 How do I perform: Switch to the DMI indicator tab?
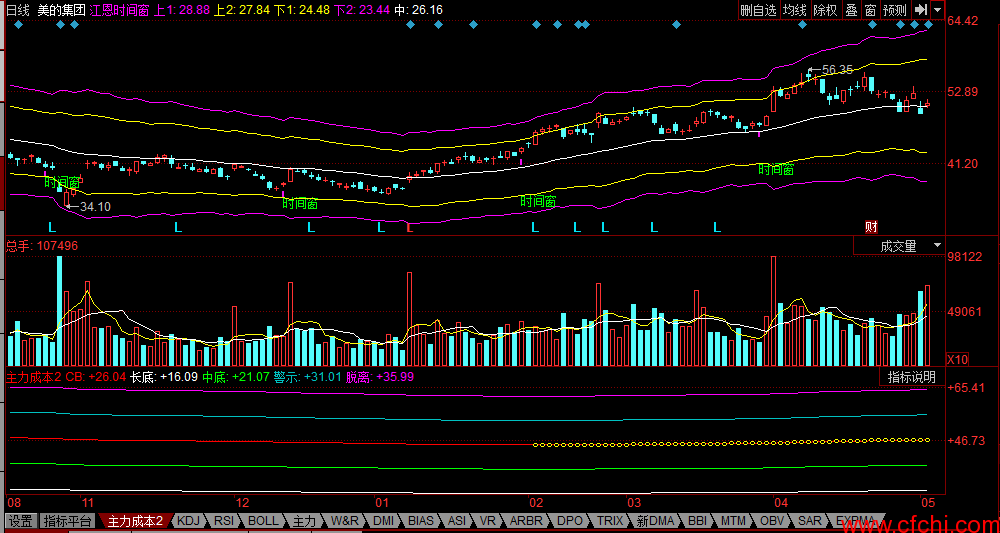[383, 521]
